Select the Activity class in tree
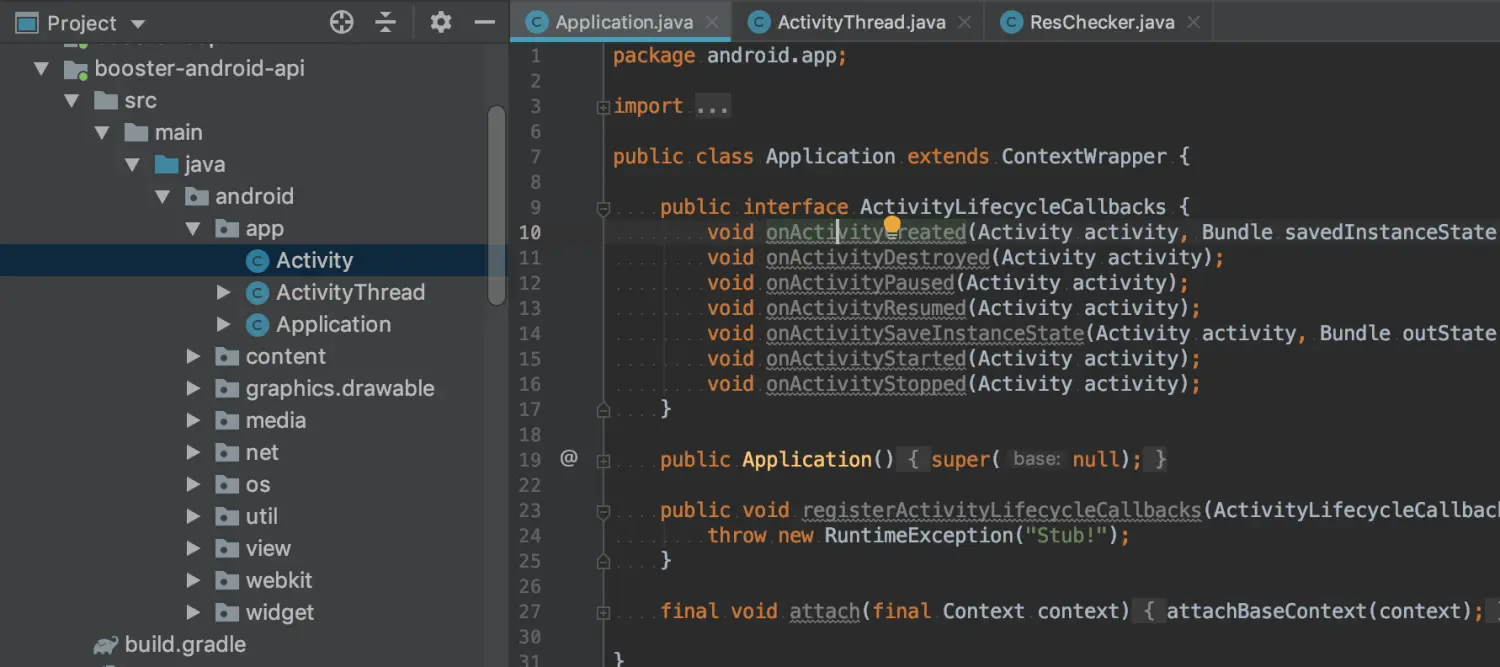The image size is (1500, 667). [x=315, y=261]
